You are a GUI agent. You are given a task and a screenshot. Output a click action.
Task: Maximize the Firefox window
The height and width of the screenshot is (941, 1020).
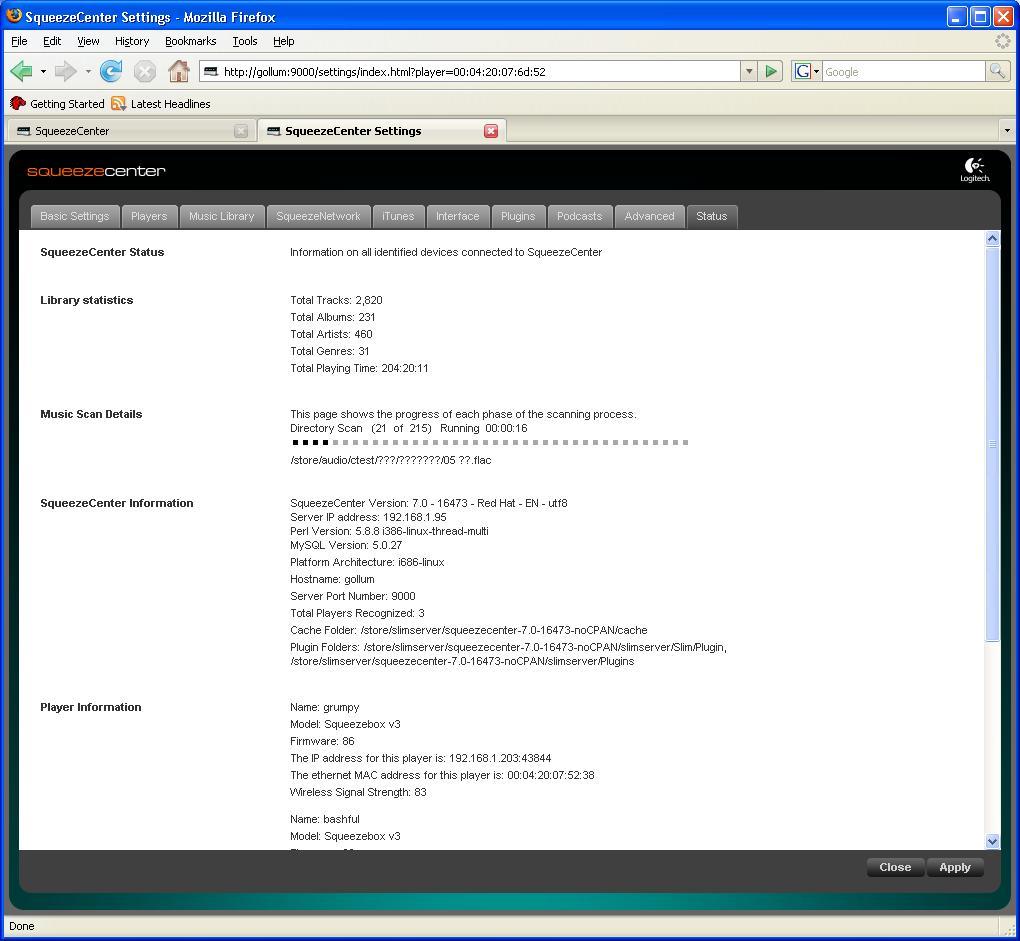980,16
